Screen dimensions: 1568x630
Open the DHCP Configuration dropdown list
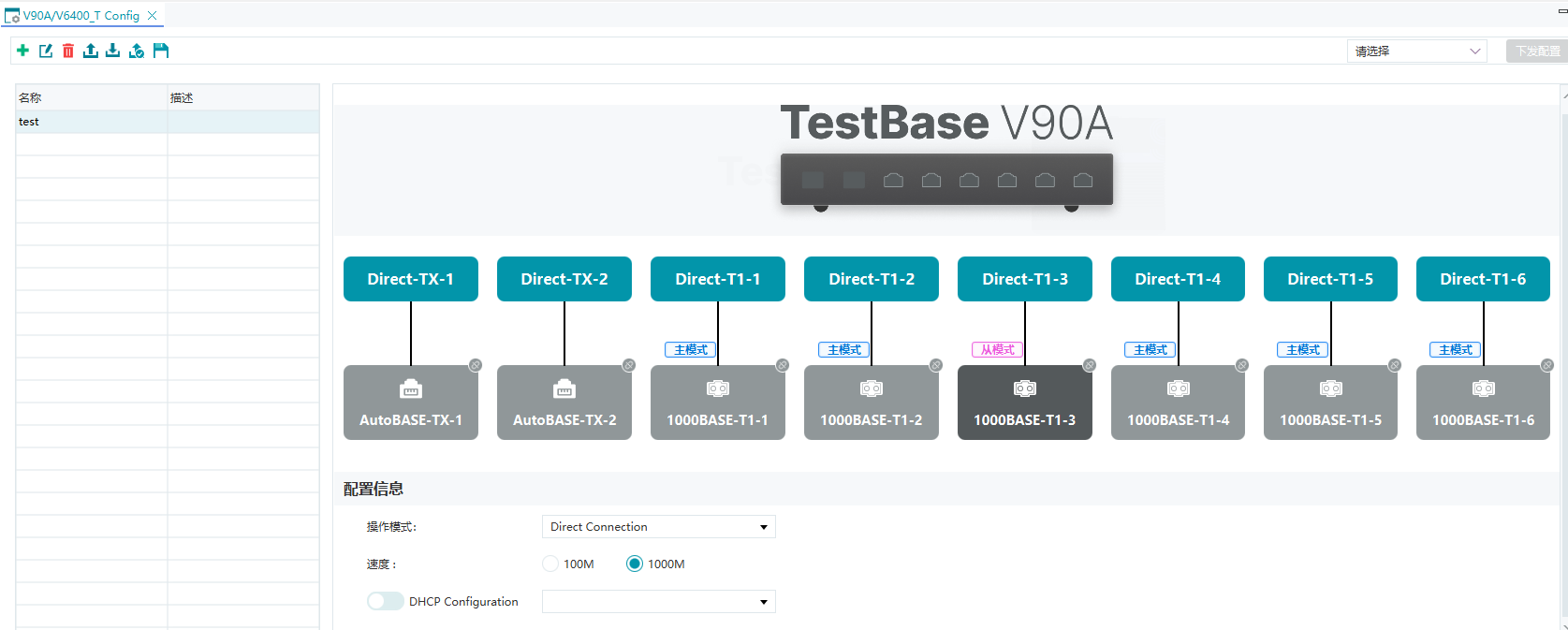pyautogui.click(x=659, y=602)
